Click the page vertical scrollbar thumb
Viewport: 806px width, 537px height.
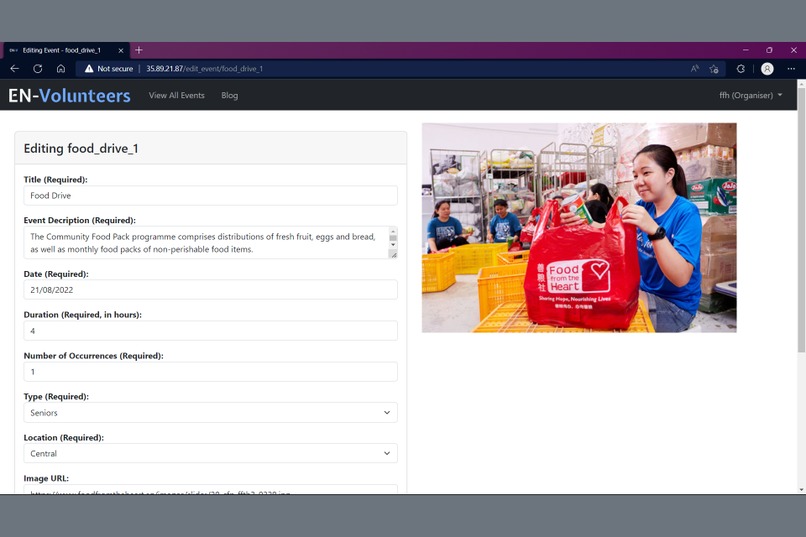(801, 218)
